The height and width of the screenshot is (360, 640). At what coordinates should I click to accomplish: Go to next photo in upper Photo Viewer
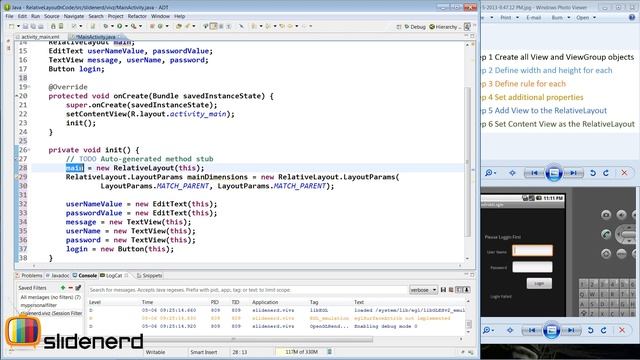tap(573, 173)
